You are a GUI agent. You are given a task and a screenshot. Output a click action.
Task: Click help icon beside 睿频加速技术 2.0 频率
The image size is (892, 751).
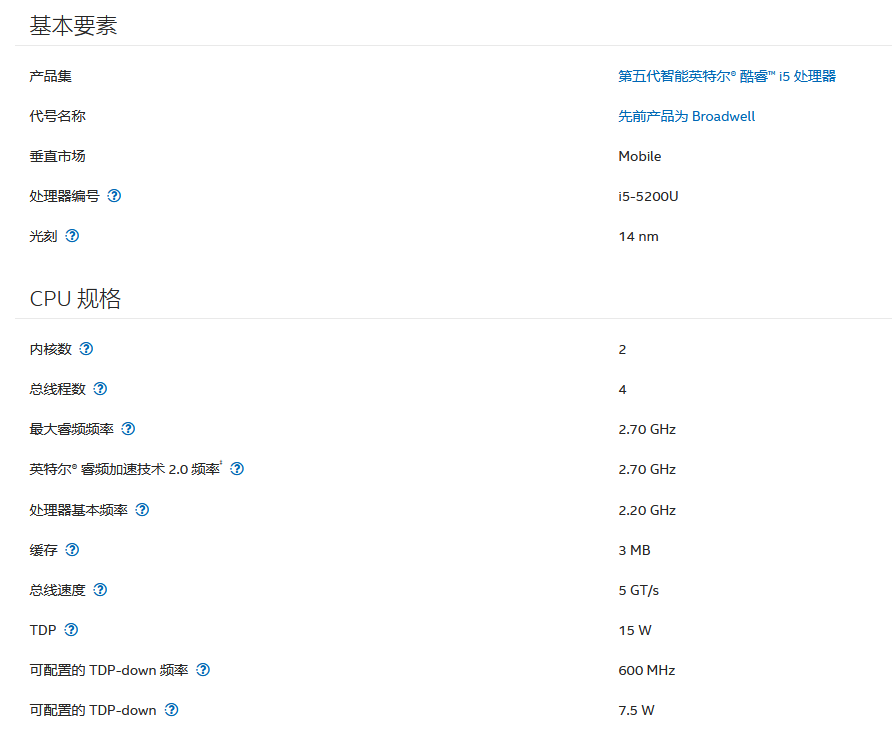tap(237, 469)
